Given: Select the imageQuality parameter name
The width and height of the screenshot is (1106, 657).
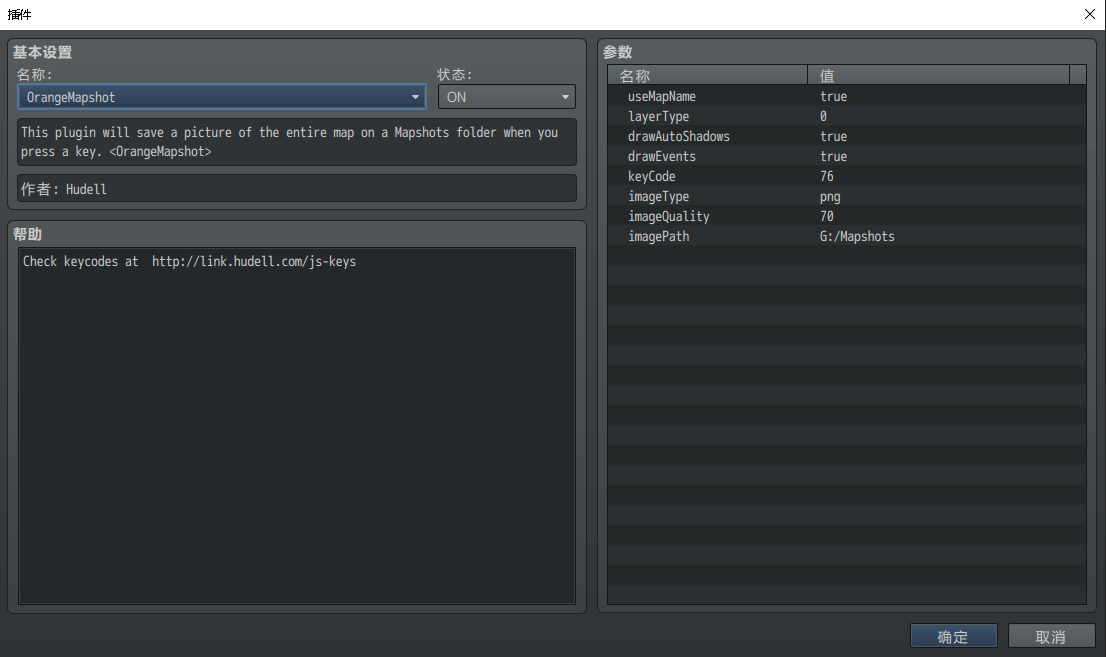Looking at the screenshot, I should pos(669,216).
